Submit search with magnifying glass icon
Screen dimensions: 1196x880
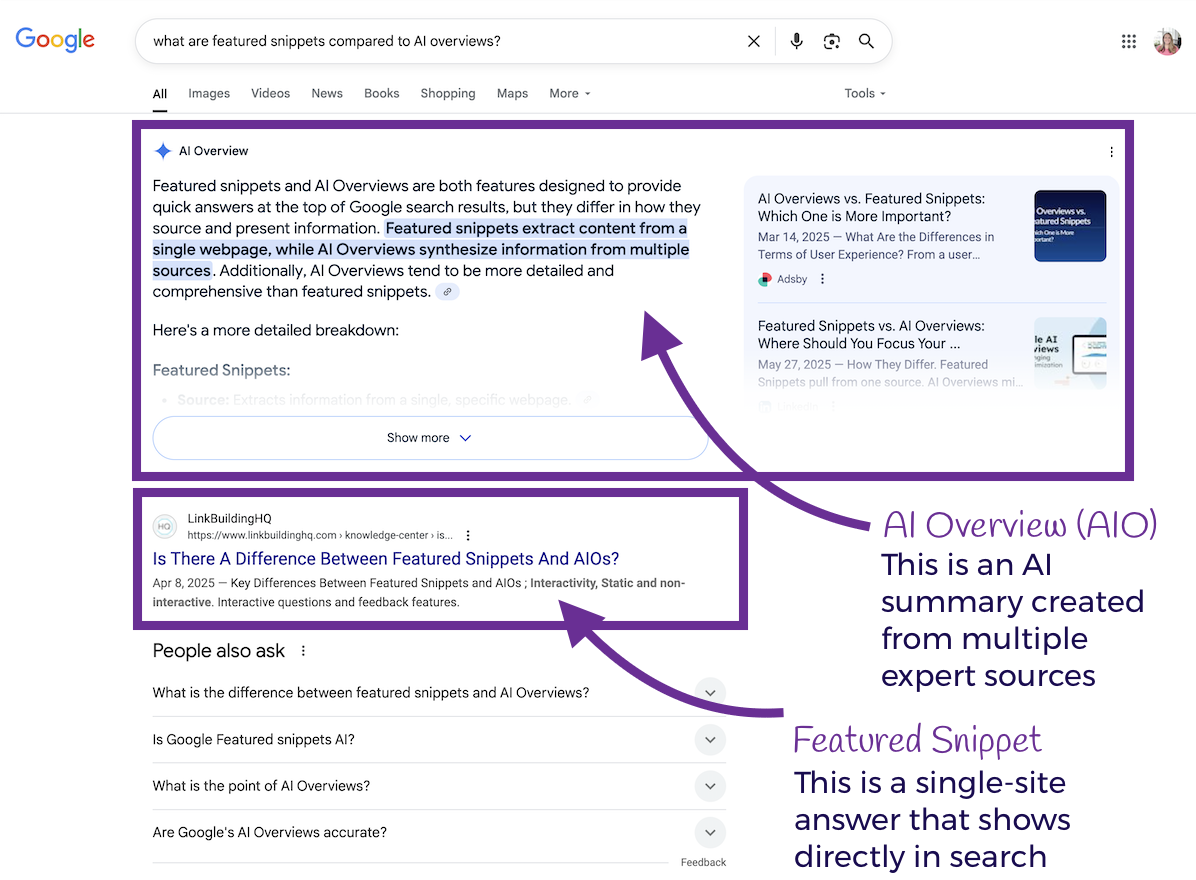866,41
